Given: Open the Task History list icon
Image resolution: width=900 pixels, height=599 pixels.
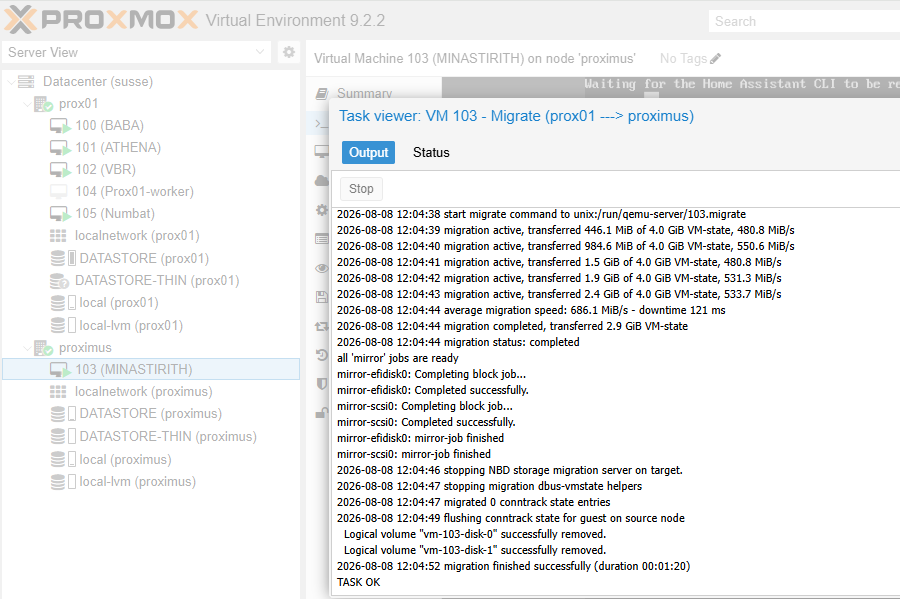Looking at the screenshot, I should (321, 239).
